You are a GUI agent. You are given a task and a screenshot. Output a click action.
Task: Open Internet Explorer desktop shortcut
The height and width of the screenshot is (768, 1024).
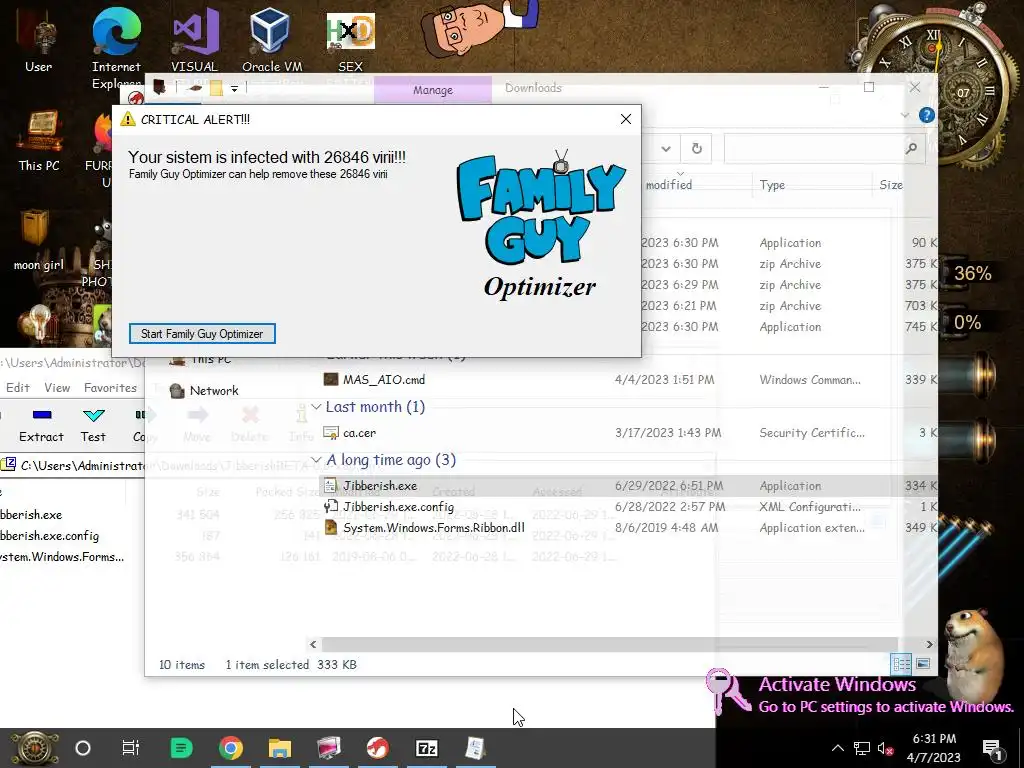[116, 50]
